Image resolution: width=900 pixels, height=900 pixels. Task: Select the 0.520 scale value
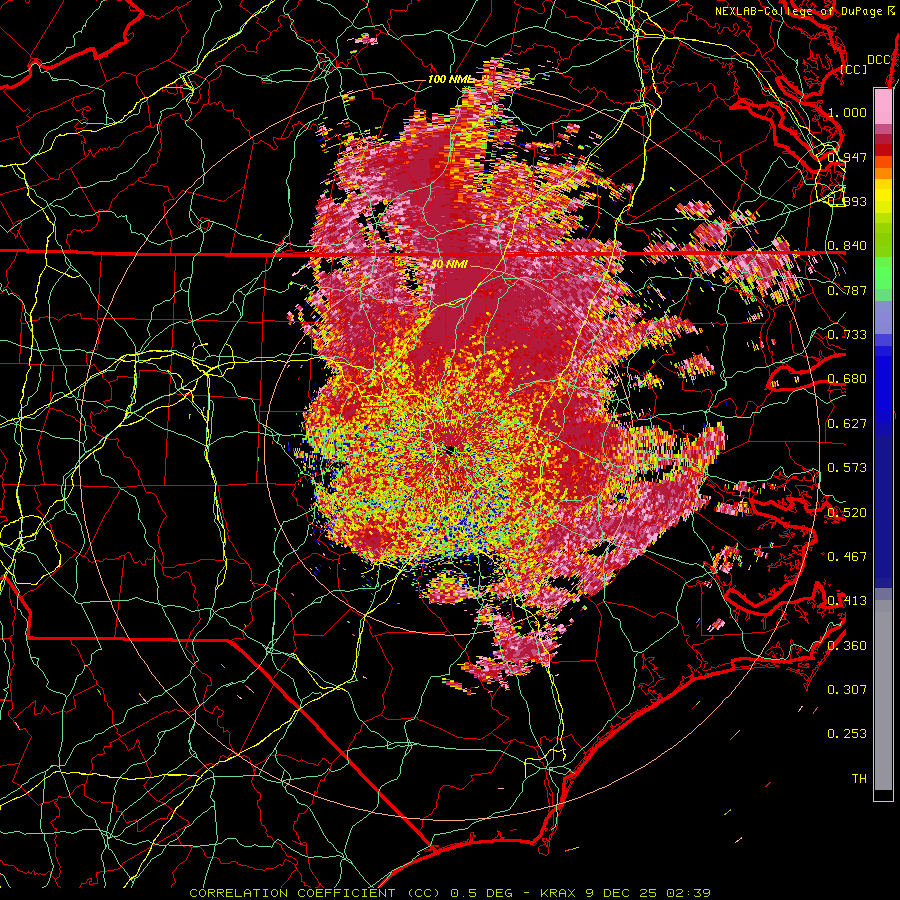[x=847, y=513]
